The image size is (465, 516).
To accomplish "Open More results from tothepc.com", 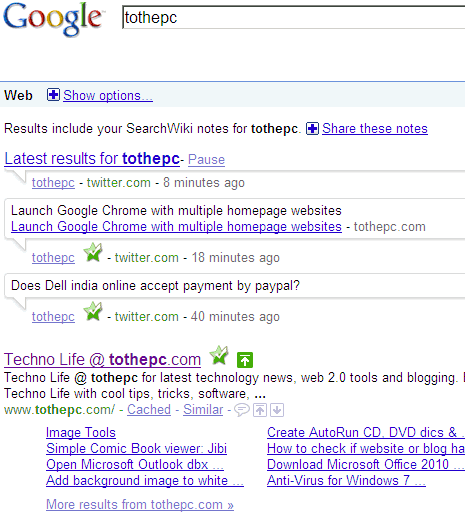I will (140, 505).
